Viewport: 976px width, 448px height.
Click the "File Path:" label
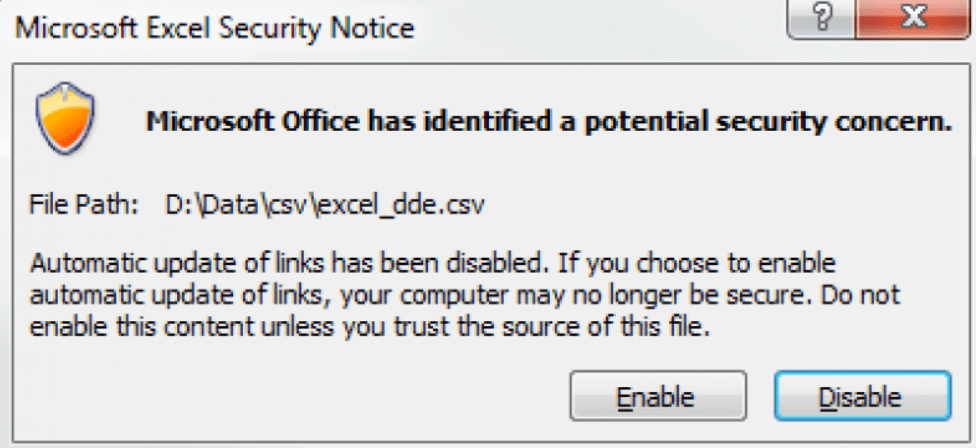point(83,205)
